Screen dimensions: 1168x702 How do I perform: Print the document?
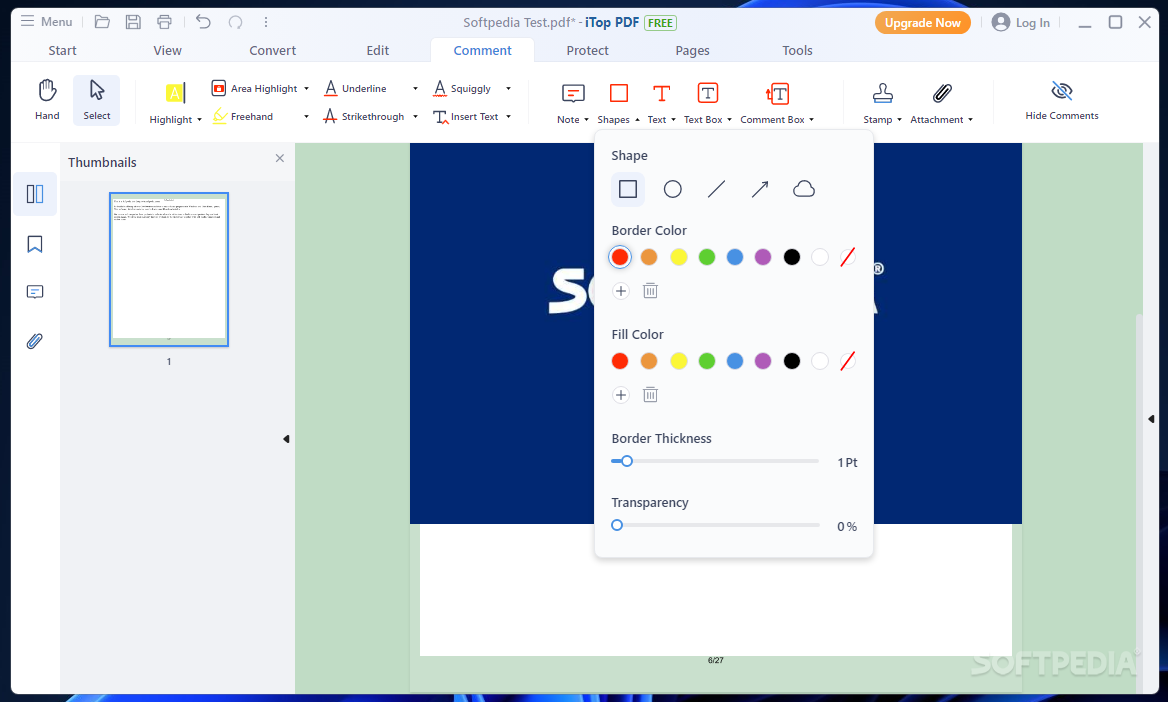pyautogui.click(x=164, y=22)
